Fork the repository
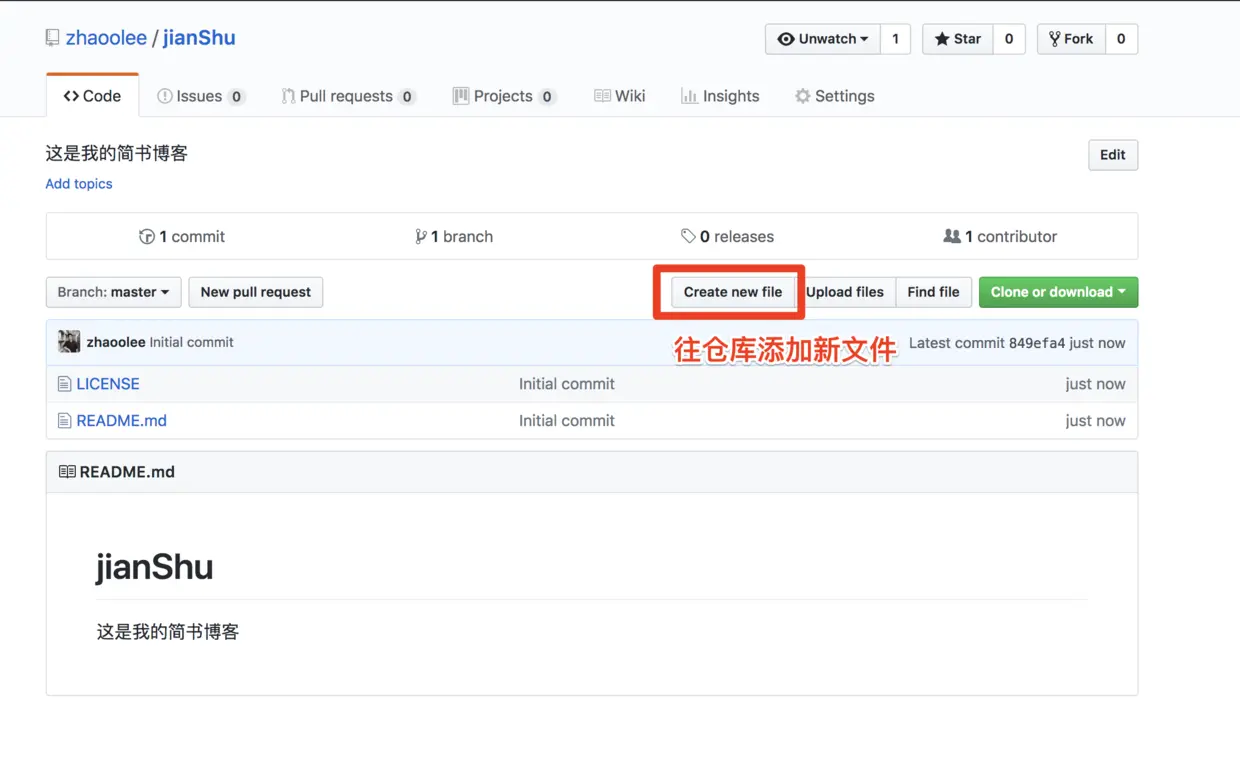Viewport: 1240px width, 763px height. (1071, 39)
